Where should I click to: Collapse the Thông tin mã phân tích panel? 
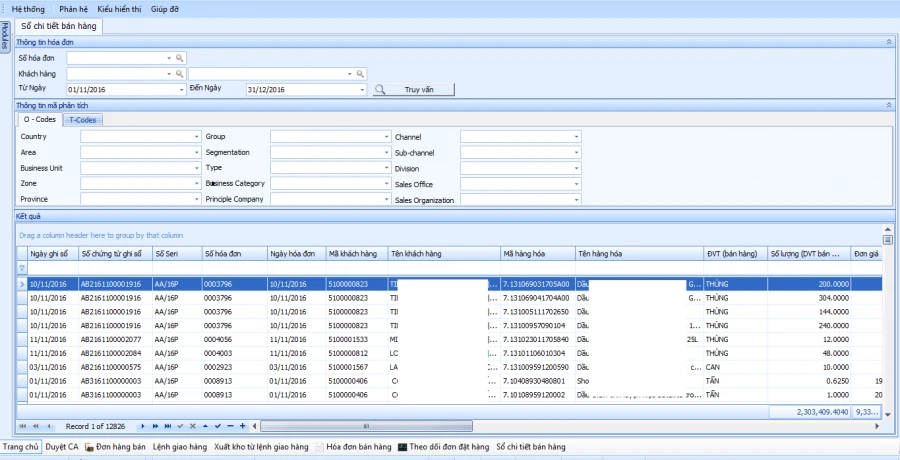tap(889, 105)
